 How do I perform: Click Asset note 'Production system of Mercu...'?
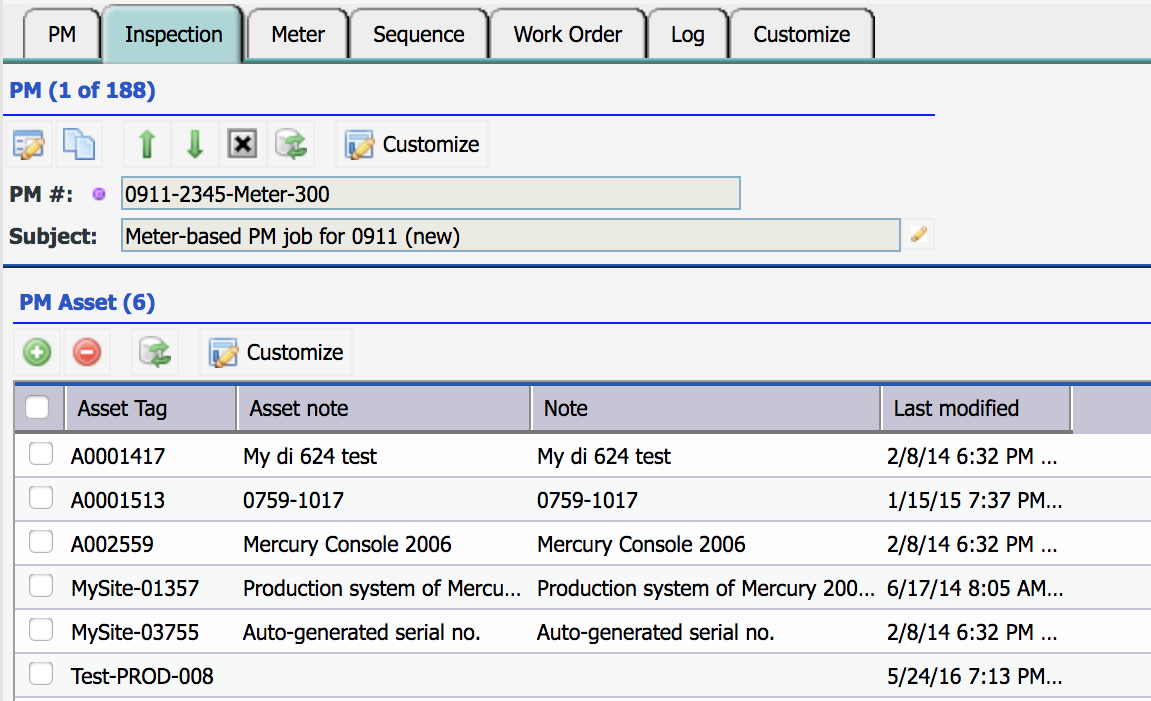[x=382, y=589]
